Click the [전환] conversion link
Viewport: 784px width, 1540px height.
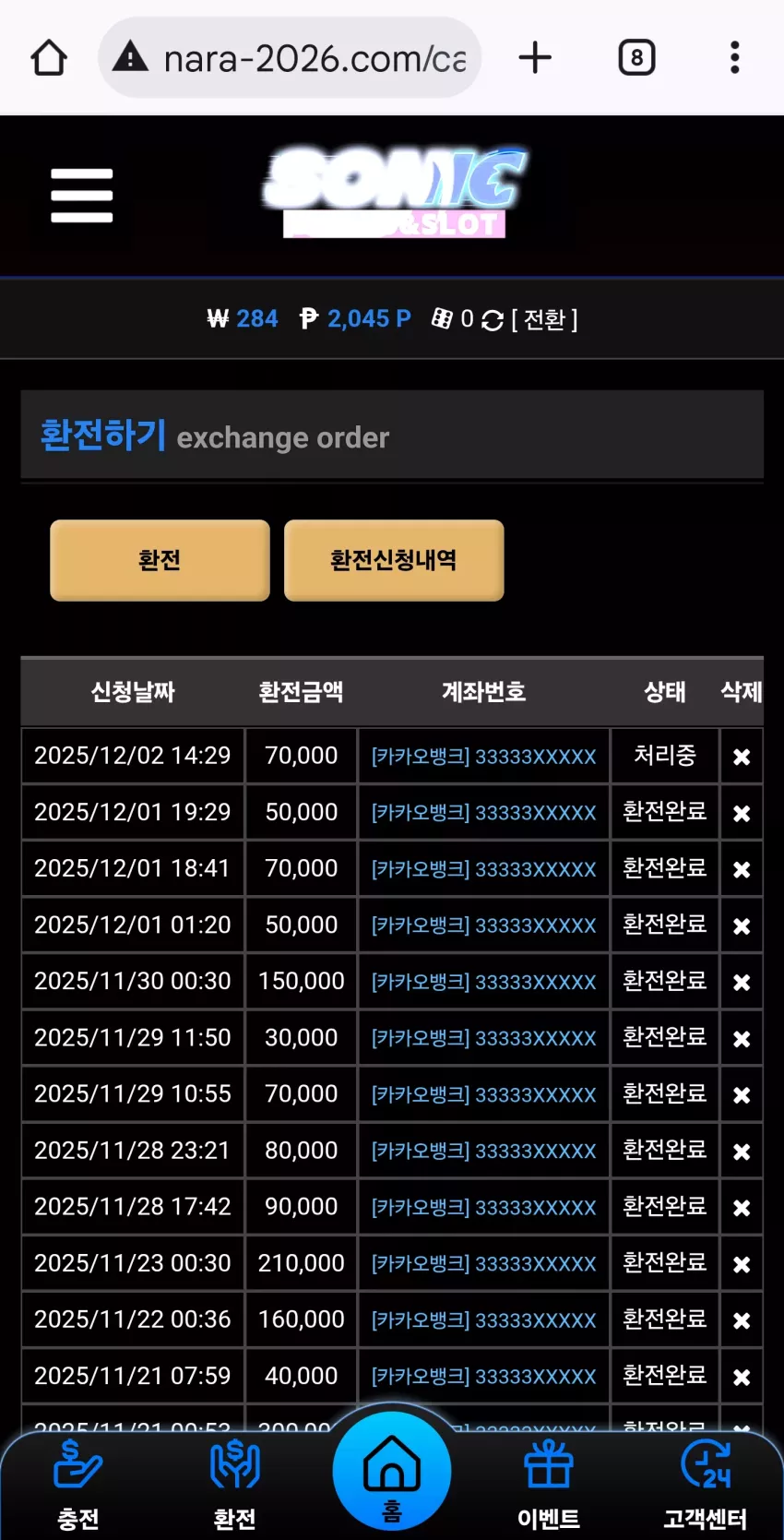(544, 319)
